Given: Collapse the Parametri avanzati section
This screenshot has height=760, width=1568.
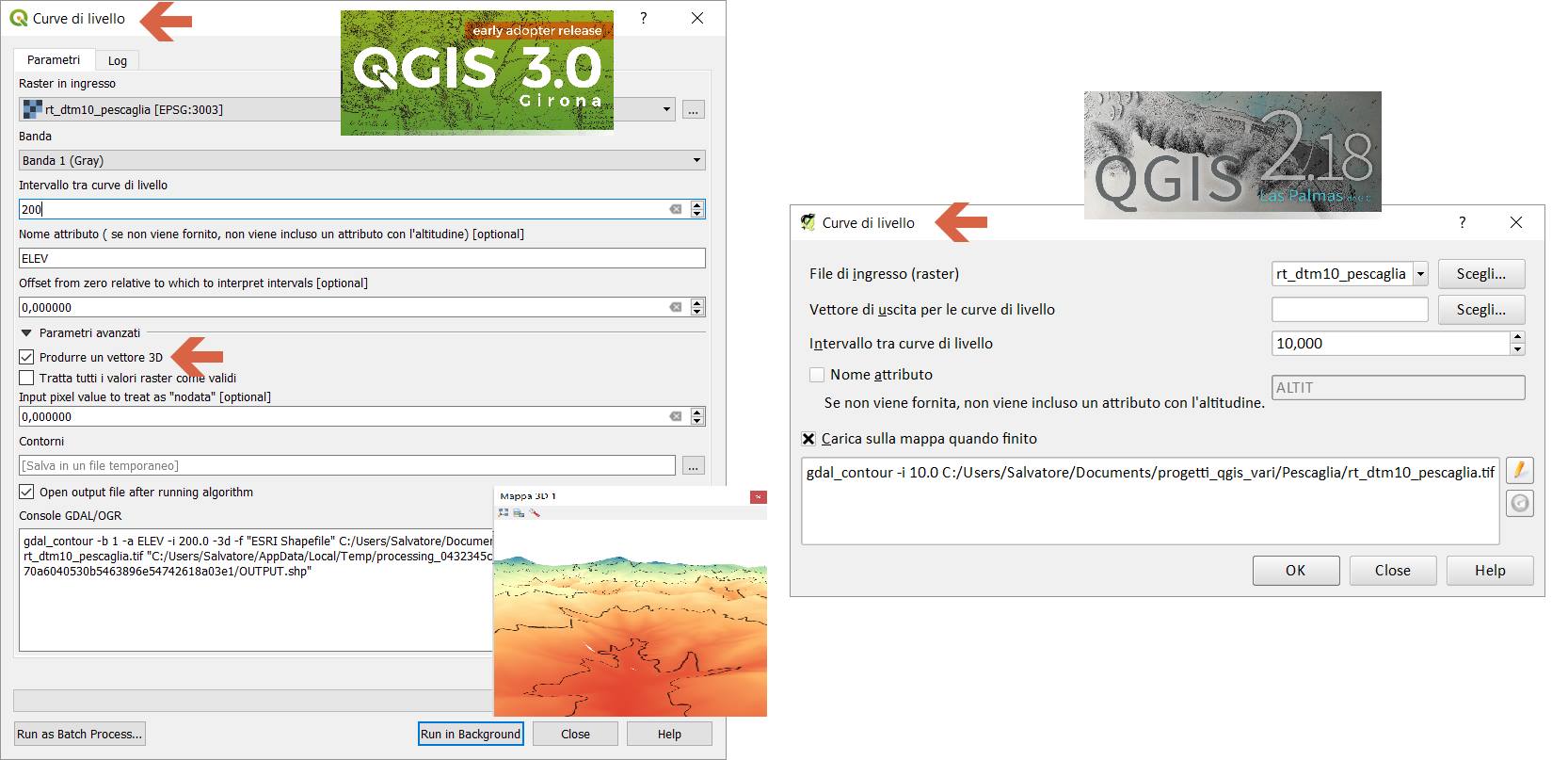Looking at the screenshot, I should [x=25, y=332].
